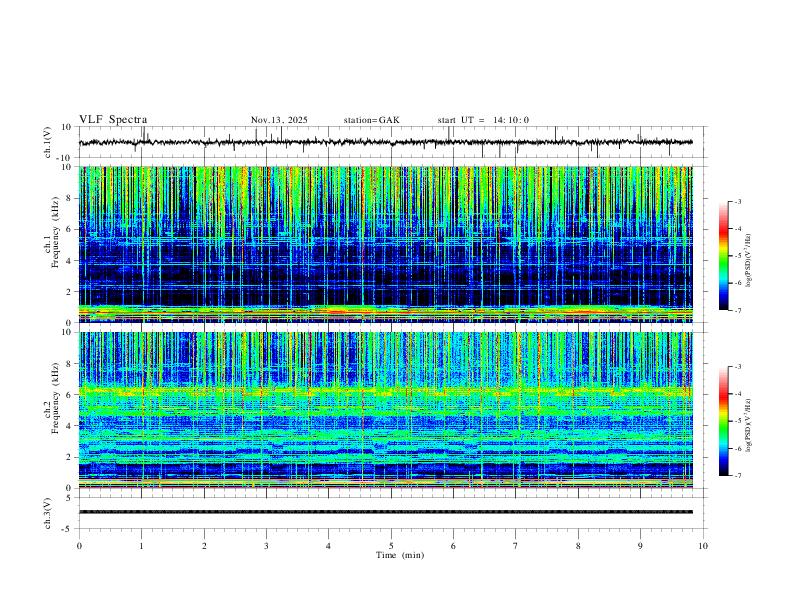792x612 pixels.
Task: Click time axis tick label "10"
Action: coord(703,546)
